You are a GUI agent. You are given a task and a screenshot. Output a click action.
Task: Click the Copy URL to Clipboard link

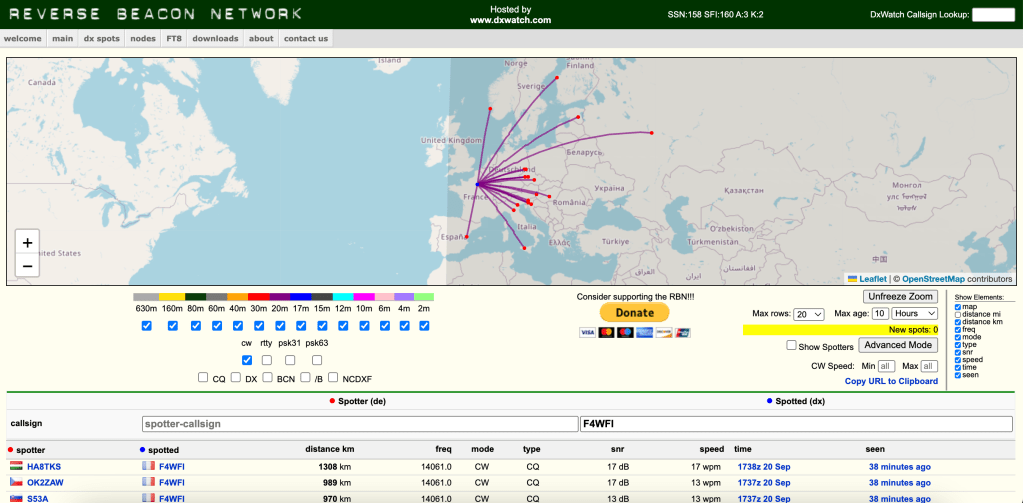(x=891, y=381)
